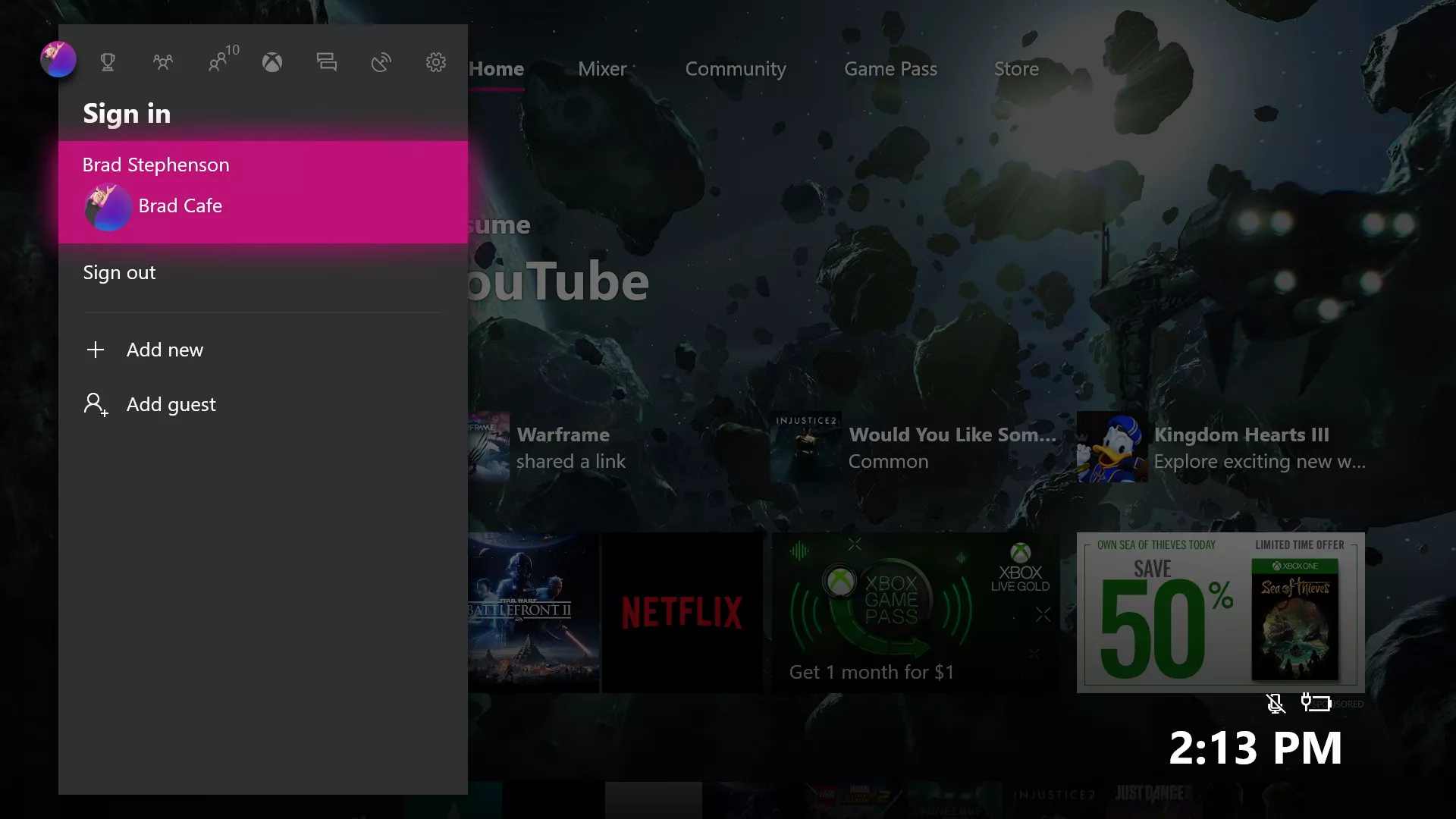The height and width of the screenshot is (819, 1456).
Task: Open the Broadcast and capture icon
Action: 381,62
